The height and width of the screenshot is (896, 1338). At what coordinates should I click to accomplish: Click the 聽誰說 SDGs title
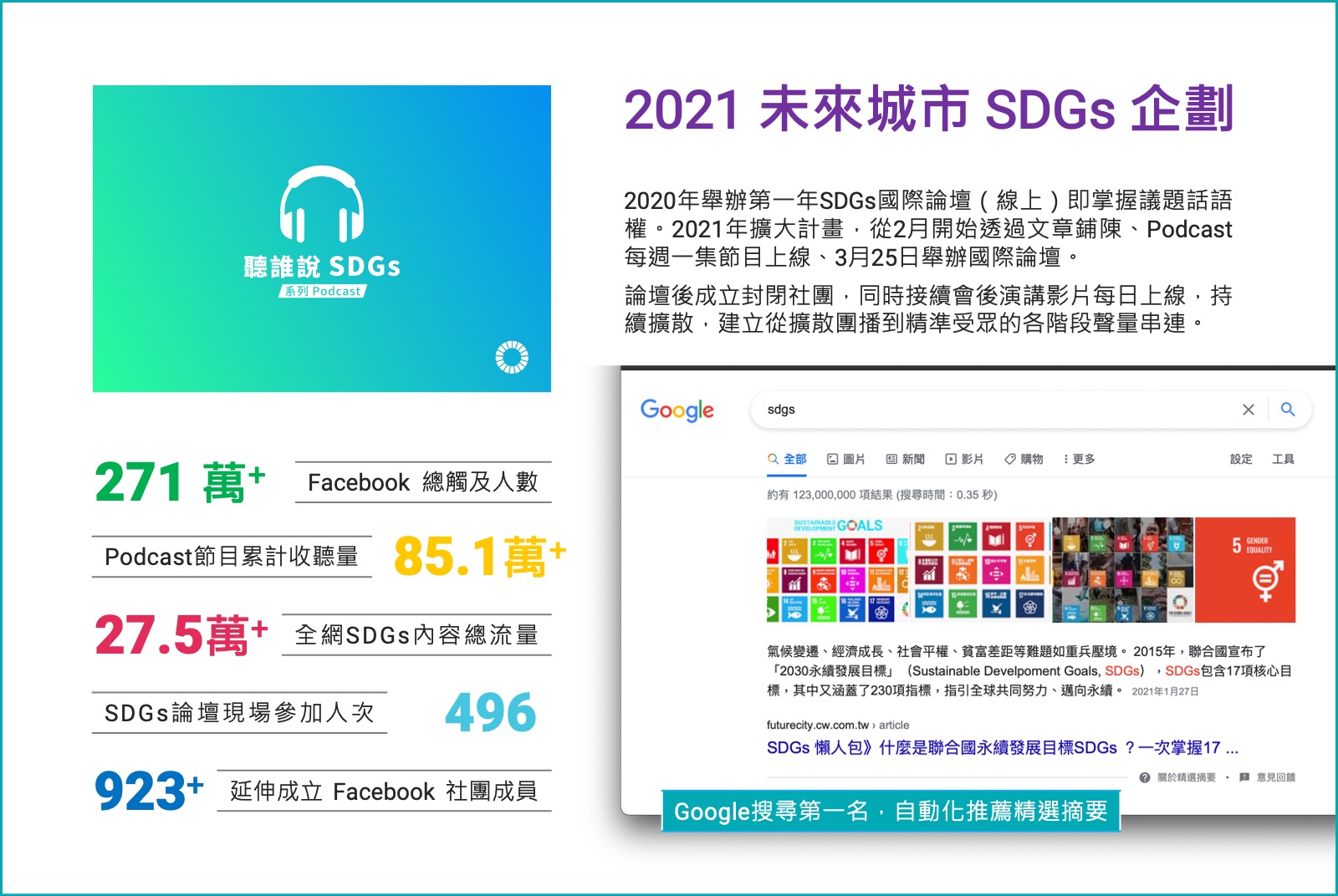point(322,267)
